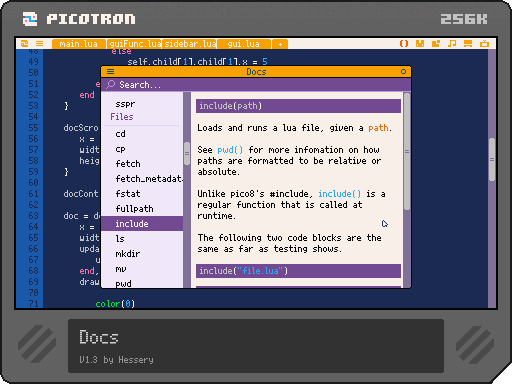Click line number 49 in the gutter
The width and height of the screenshot is (512, 384).
(33, 62)
